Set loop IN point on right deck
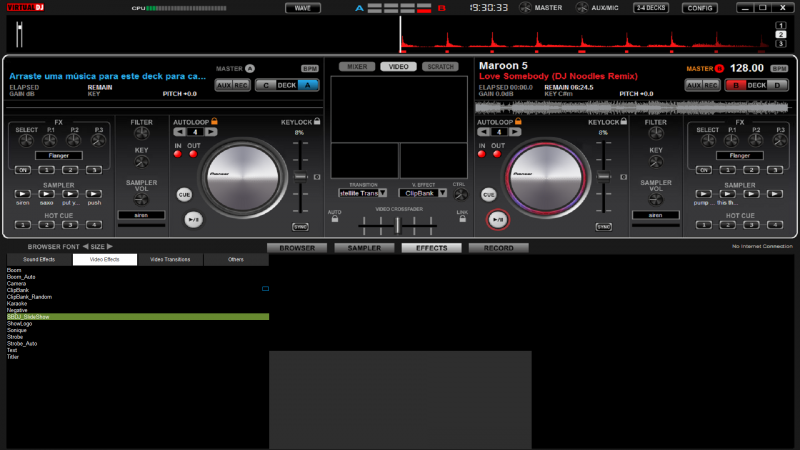The image size is (800, 450). 482,154
